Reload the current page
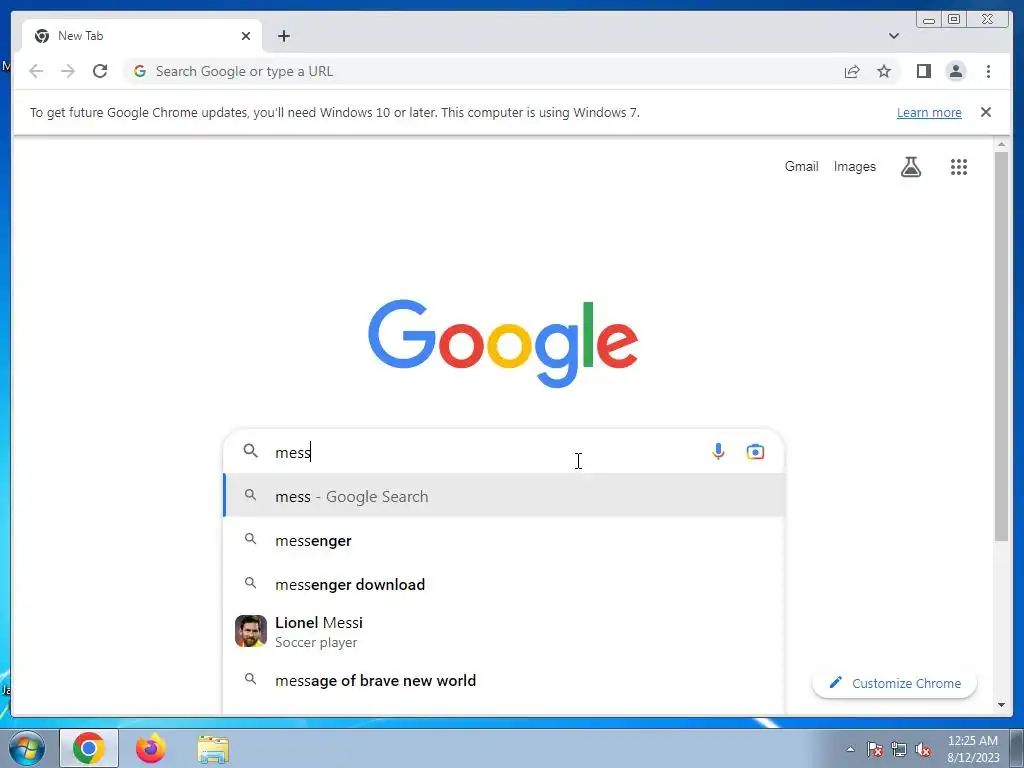Viewport: 1024px width, 768px height. coord(100,71)
